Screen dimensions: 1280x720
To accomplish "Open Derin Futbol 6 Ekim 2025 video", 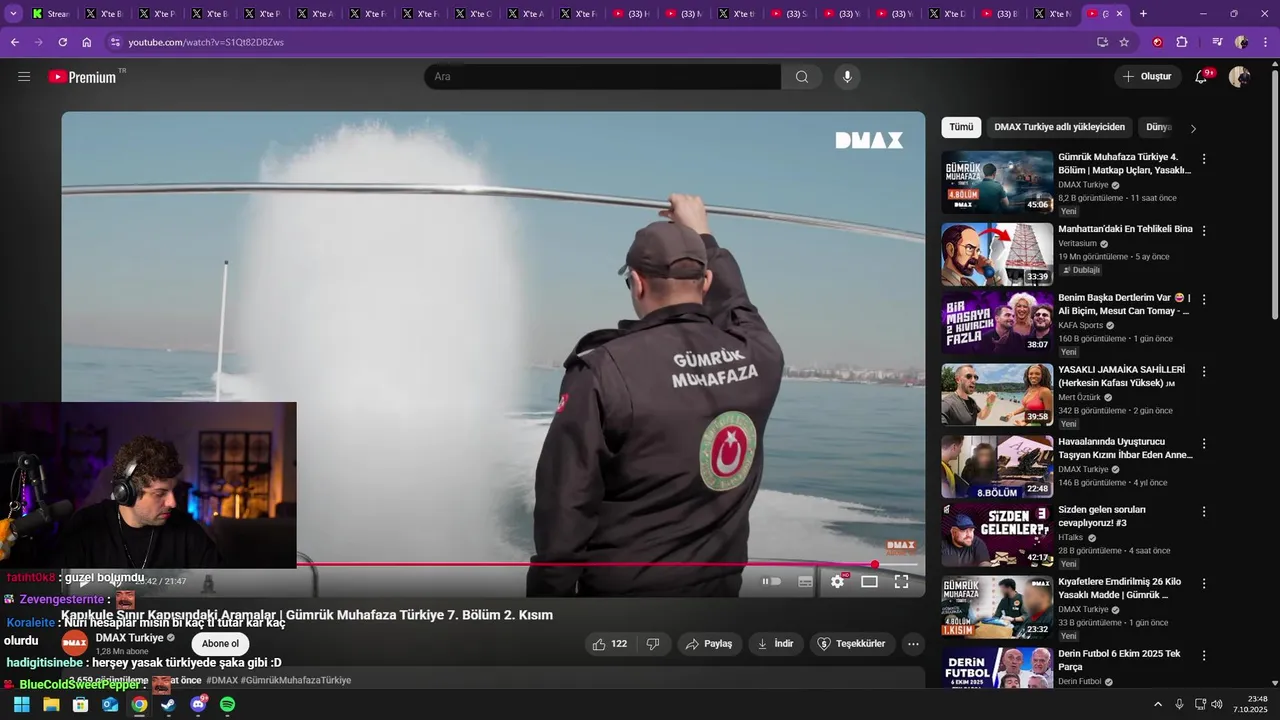I will [x=1119, y=660].
